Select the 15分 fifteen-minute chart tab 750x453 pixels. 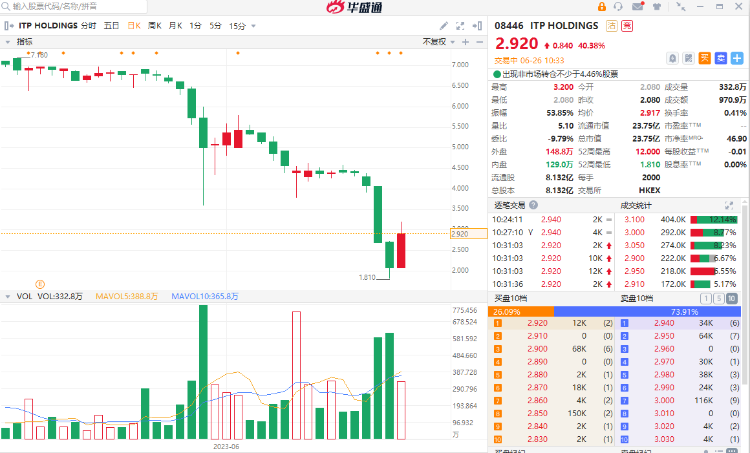tap(237, 26)
